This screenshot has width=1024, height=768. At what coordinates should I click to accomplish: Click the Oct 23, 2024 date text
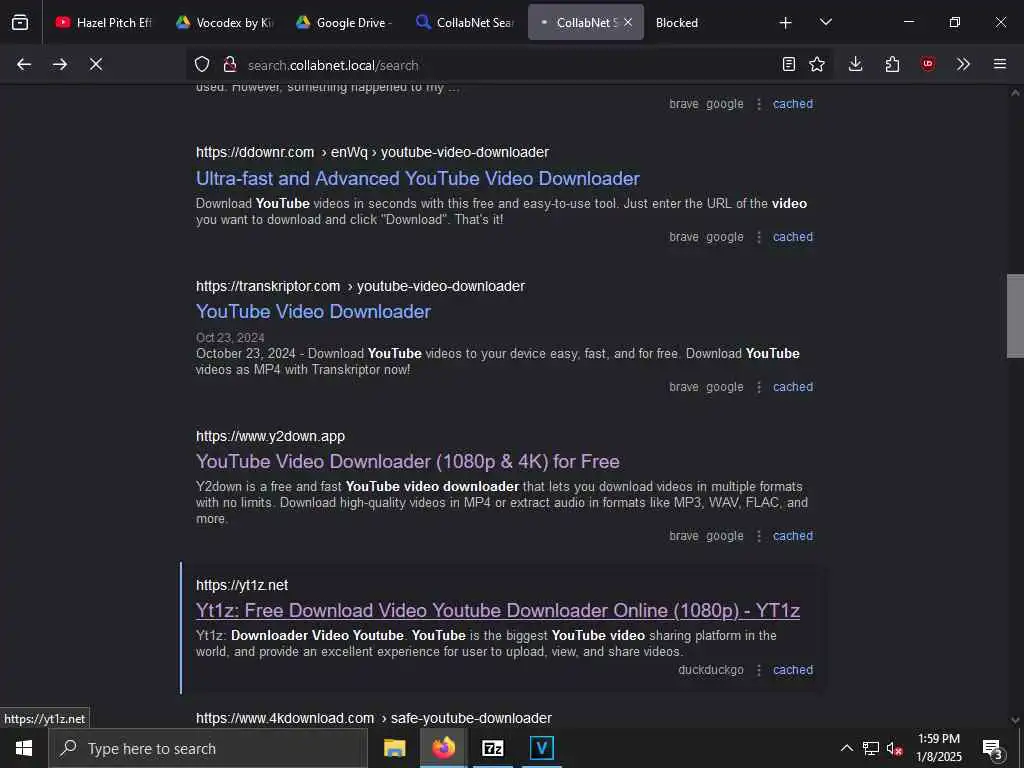(x=230, y=338)
